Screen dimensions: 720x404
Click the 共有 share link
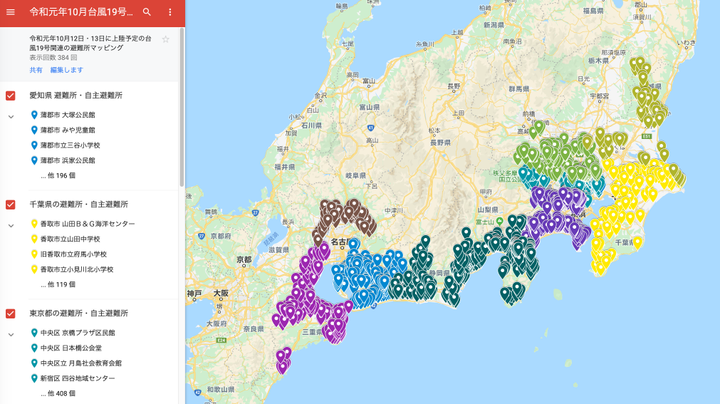tap(36, 70)
